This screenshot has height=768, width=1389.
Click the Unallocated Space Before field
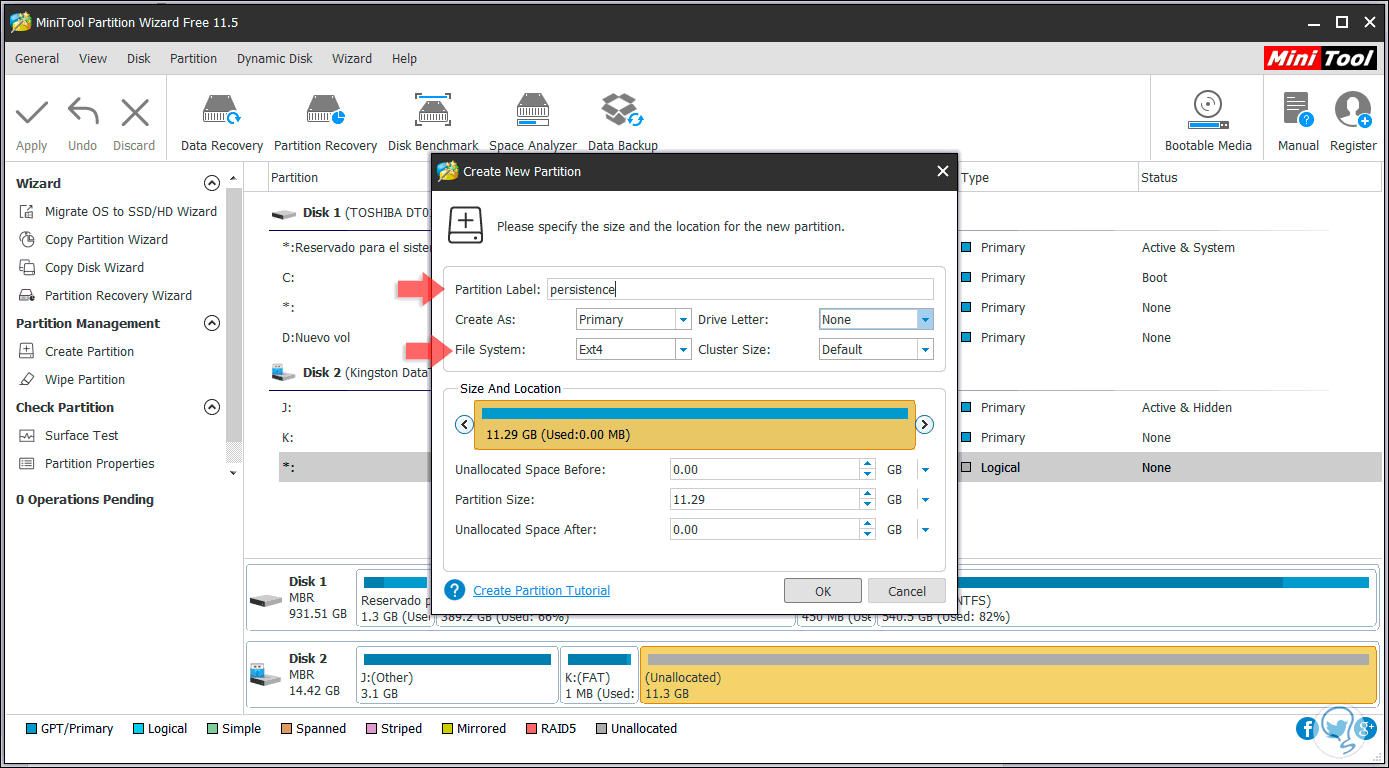tap(766, 469)
